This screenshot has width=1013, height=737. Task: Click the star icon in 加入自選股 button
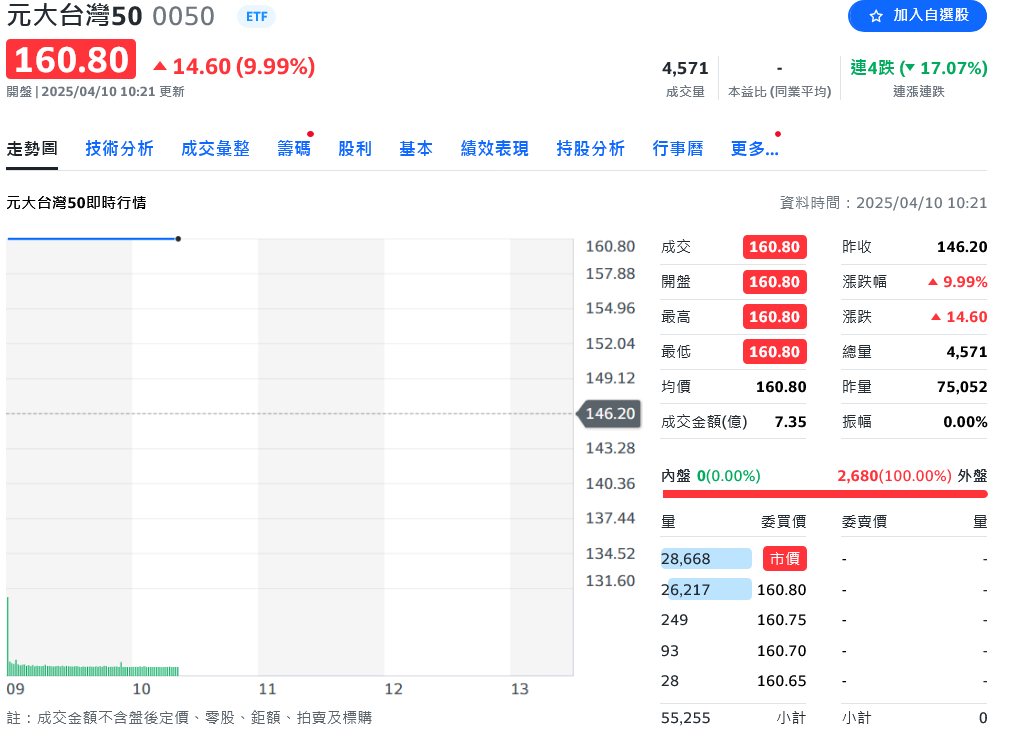click(x=875, y=16)
